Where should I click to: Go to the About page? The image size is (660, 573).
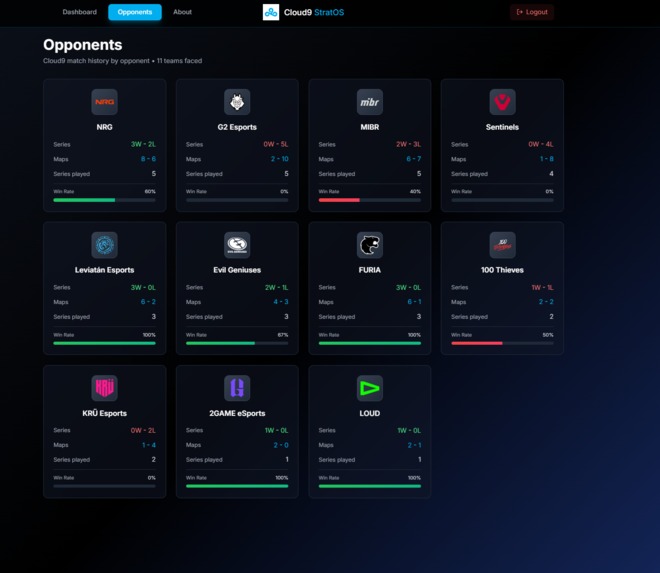(x=182, y=12)
